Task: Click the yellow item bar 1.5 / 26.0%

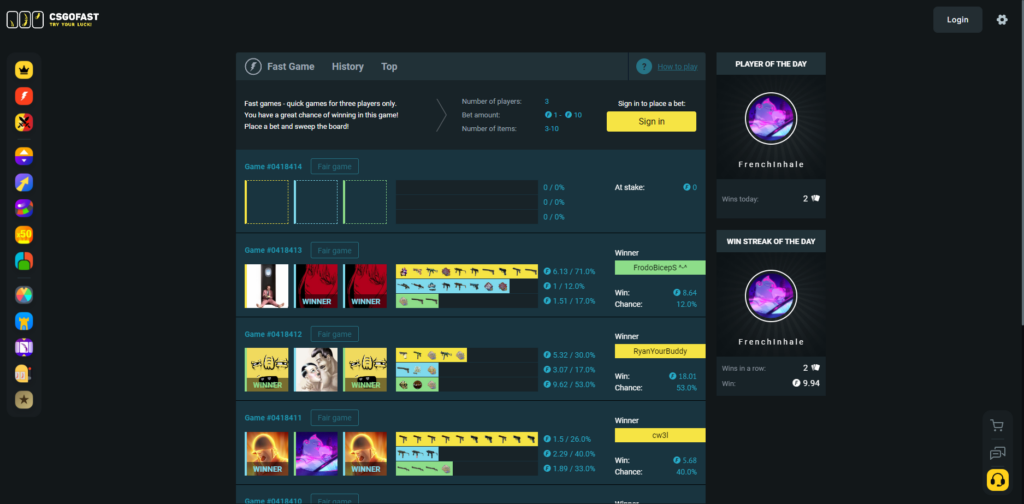Action: pos(467,439)
